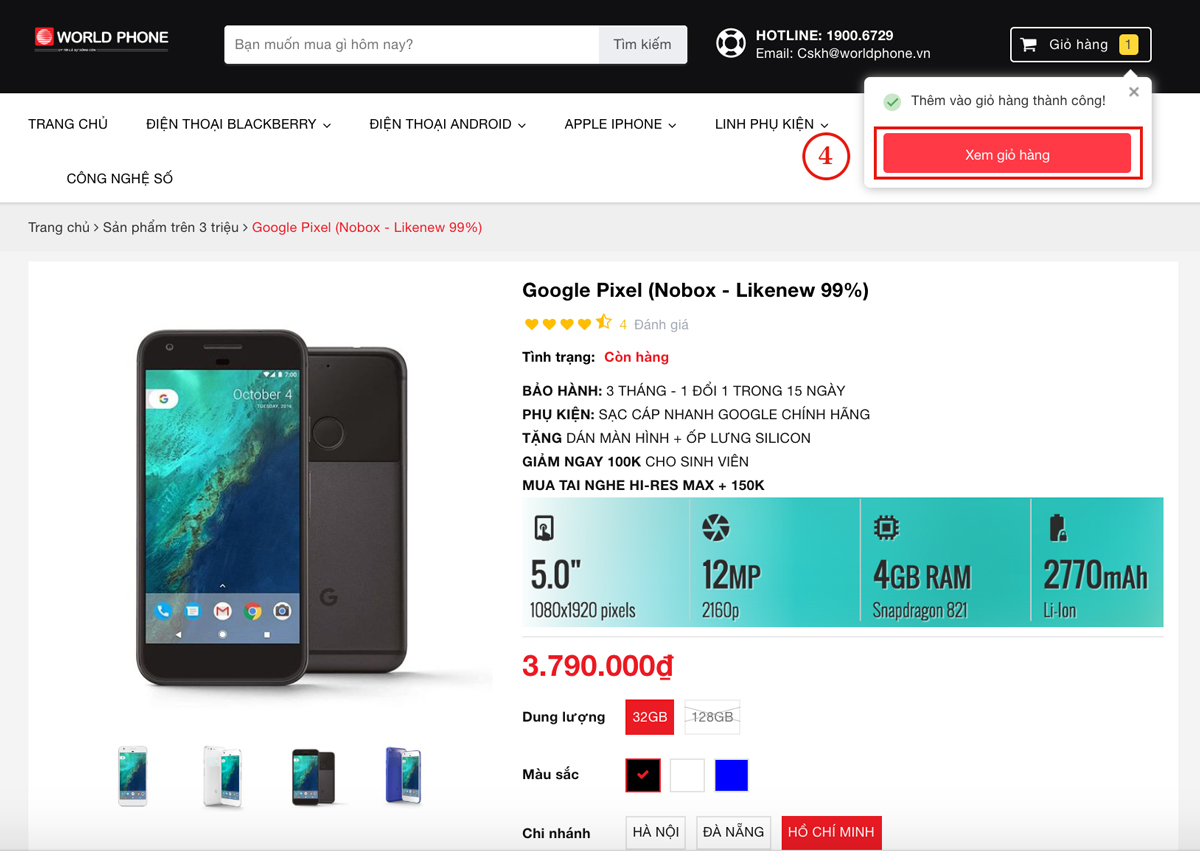Go to the Trang chủ menu item
Screen dimensions: 1200x851
pyautogui.click(x=68, y=124)
